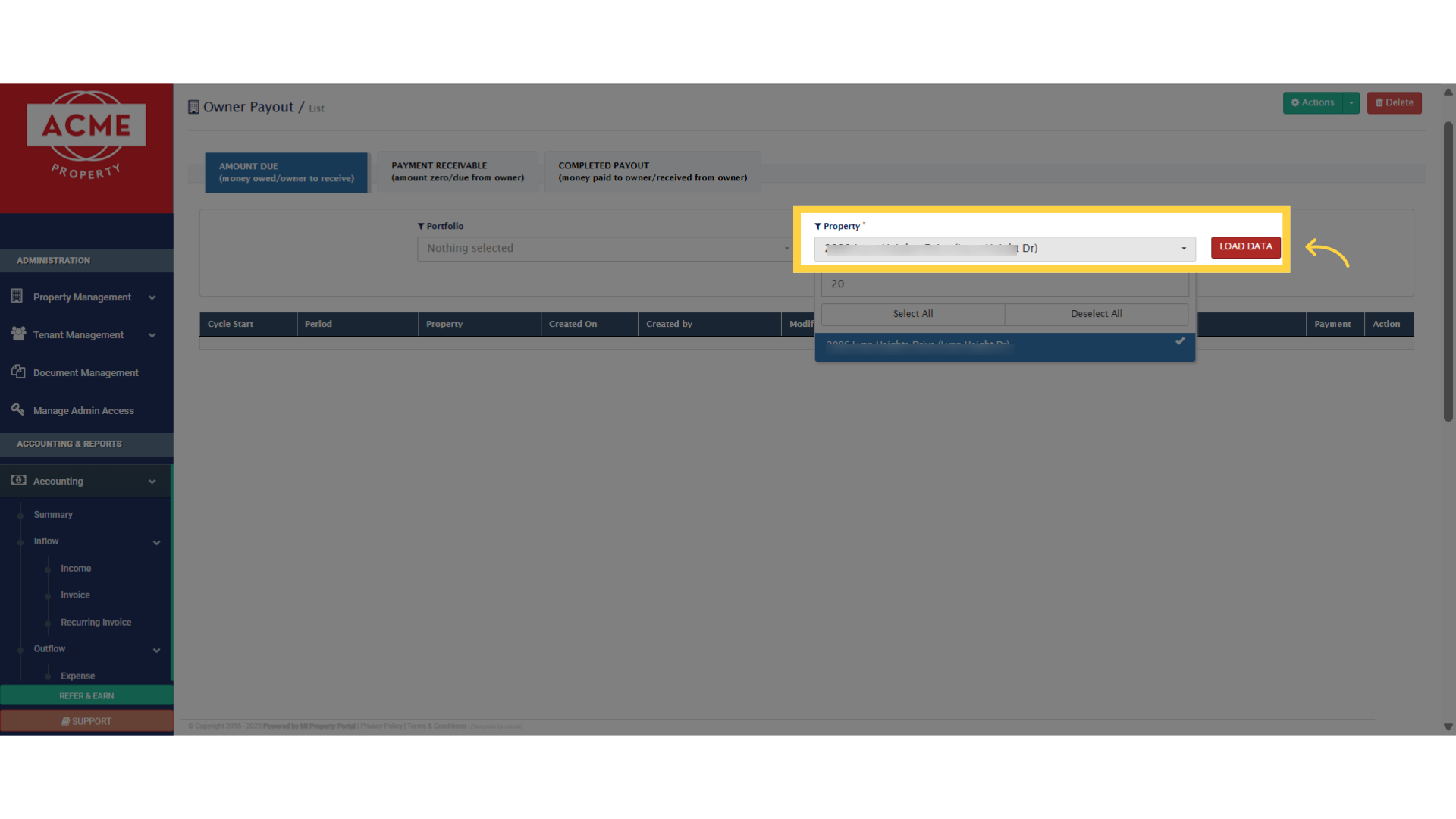This screenshot has width=1456, height=819.
Task: Click the ACME Property logo
Action: [x=86, y=136]
